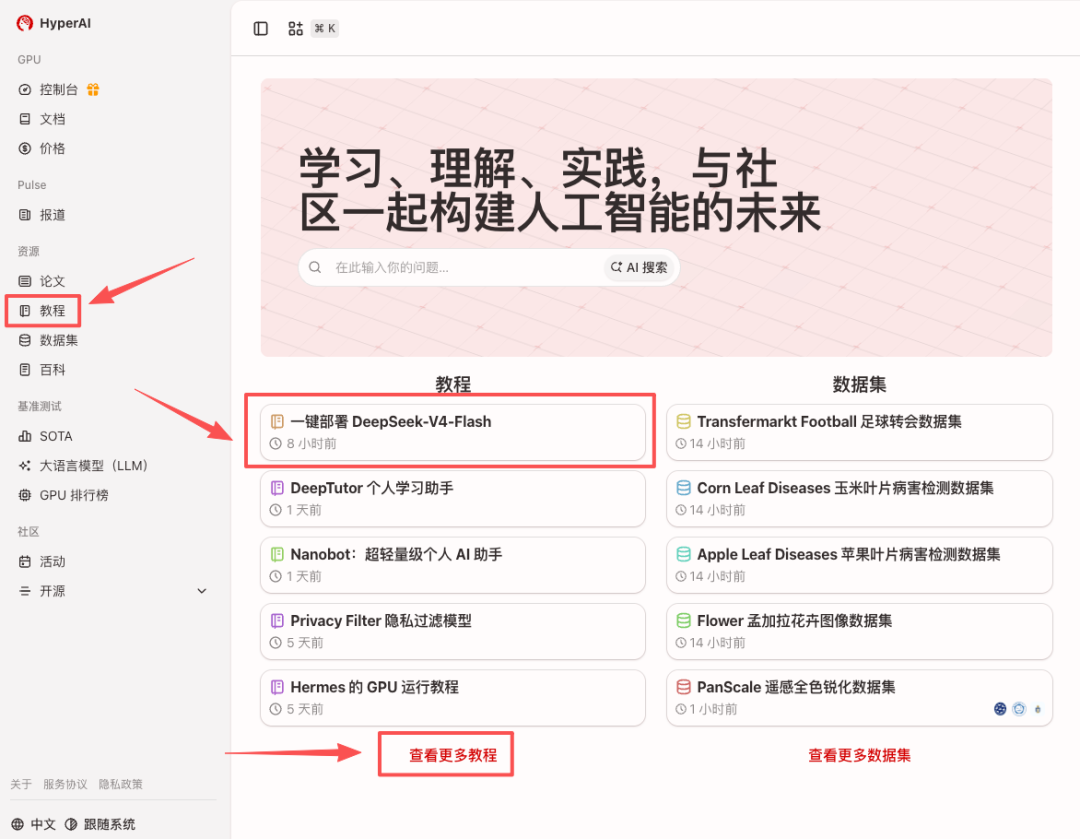
Task: Open Flower 孟加拉花卉图像数据集
Action: tap(859, 631)
